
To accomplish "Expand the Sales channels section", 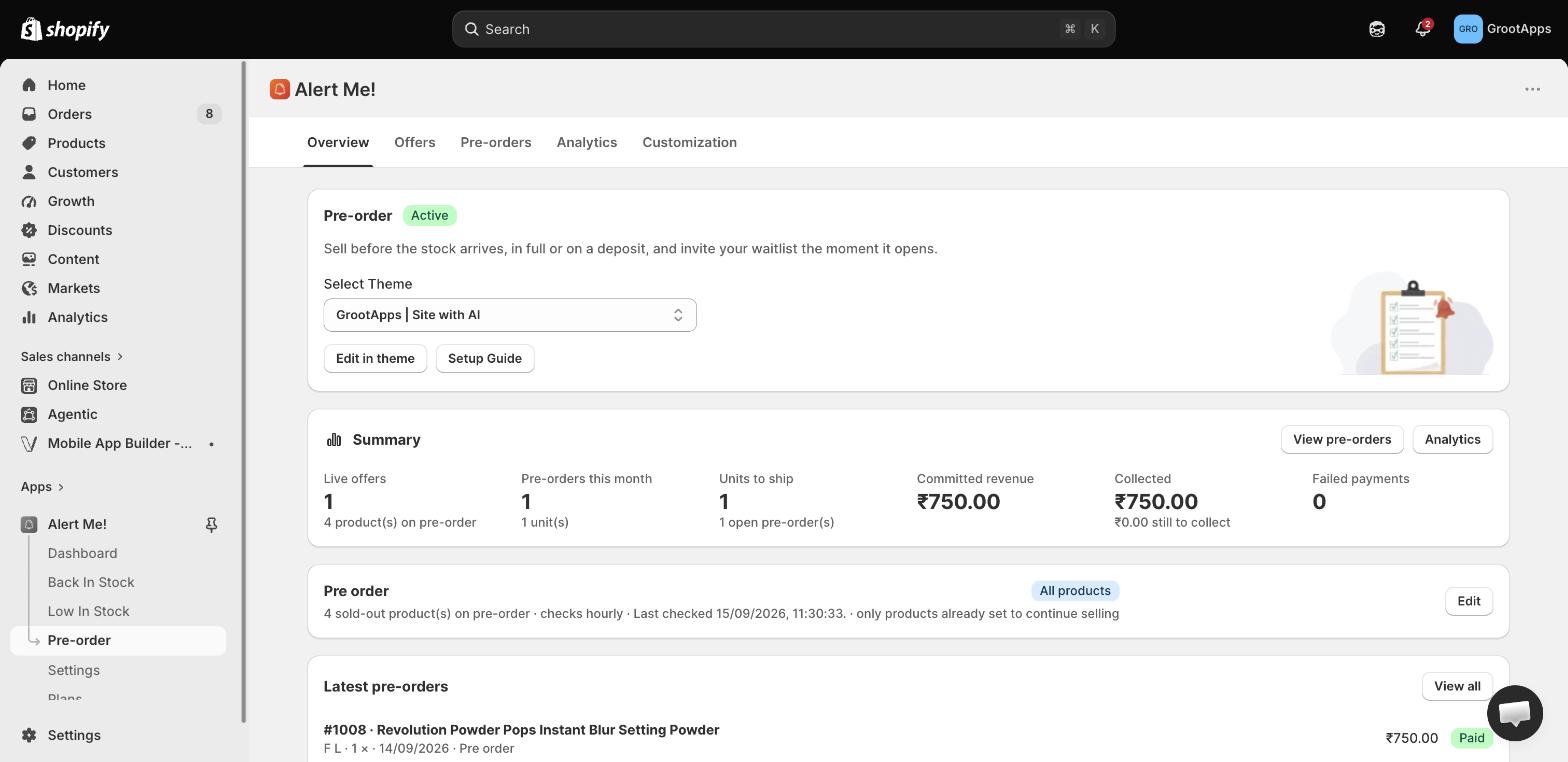I will [72, 356].
